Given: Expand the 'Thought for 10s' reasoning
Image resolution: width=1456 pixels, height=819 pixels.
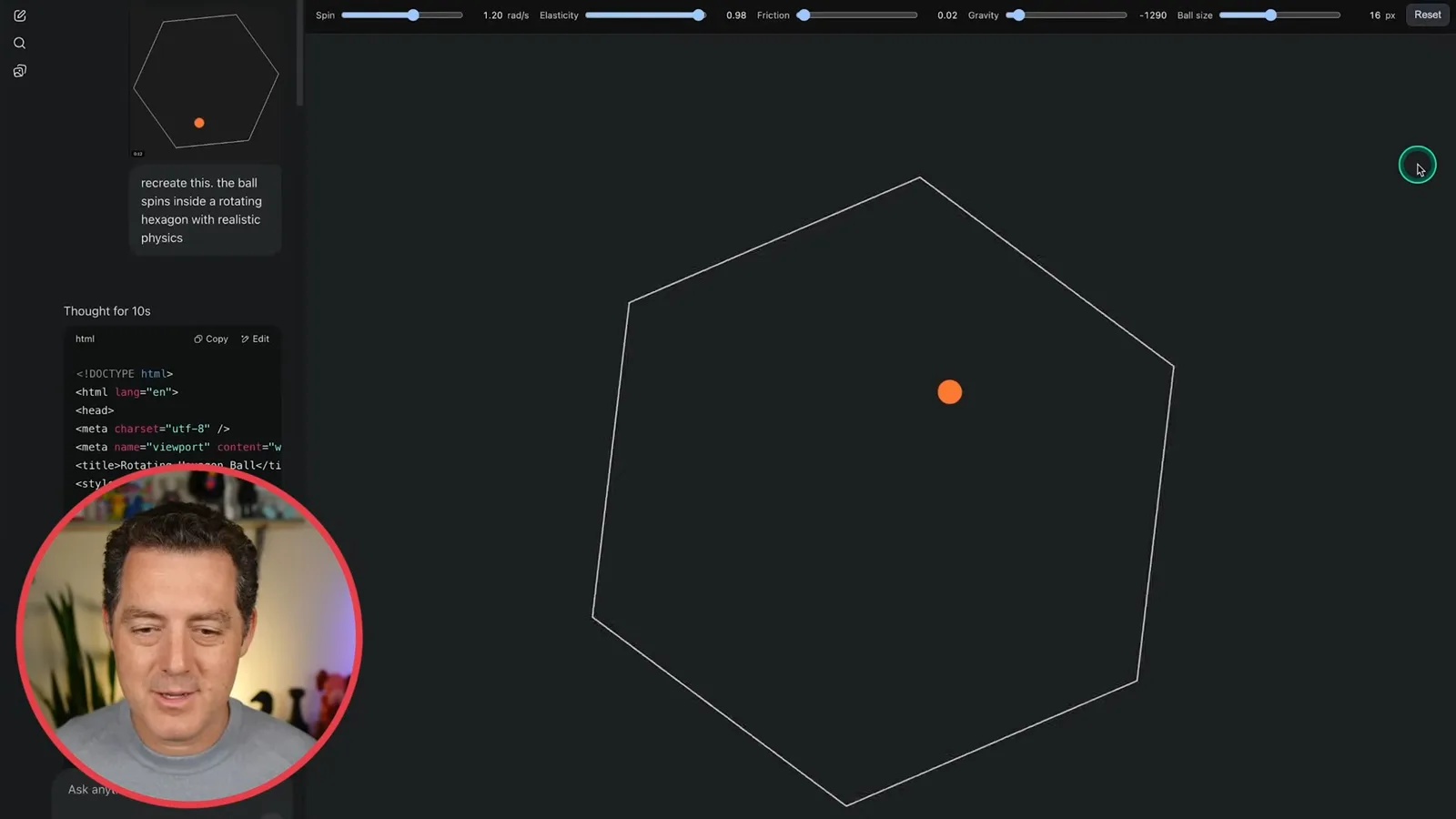Looking at the screenshot, I should point(107,311).
